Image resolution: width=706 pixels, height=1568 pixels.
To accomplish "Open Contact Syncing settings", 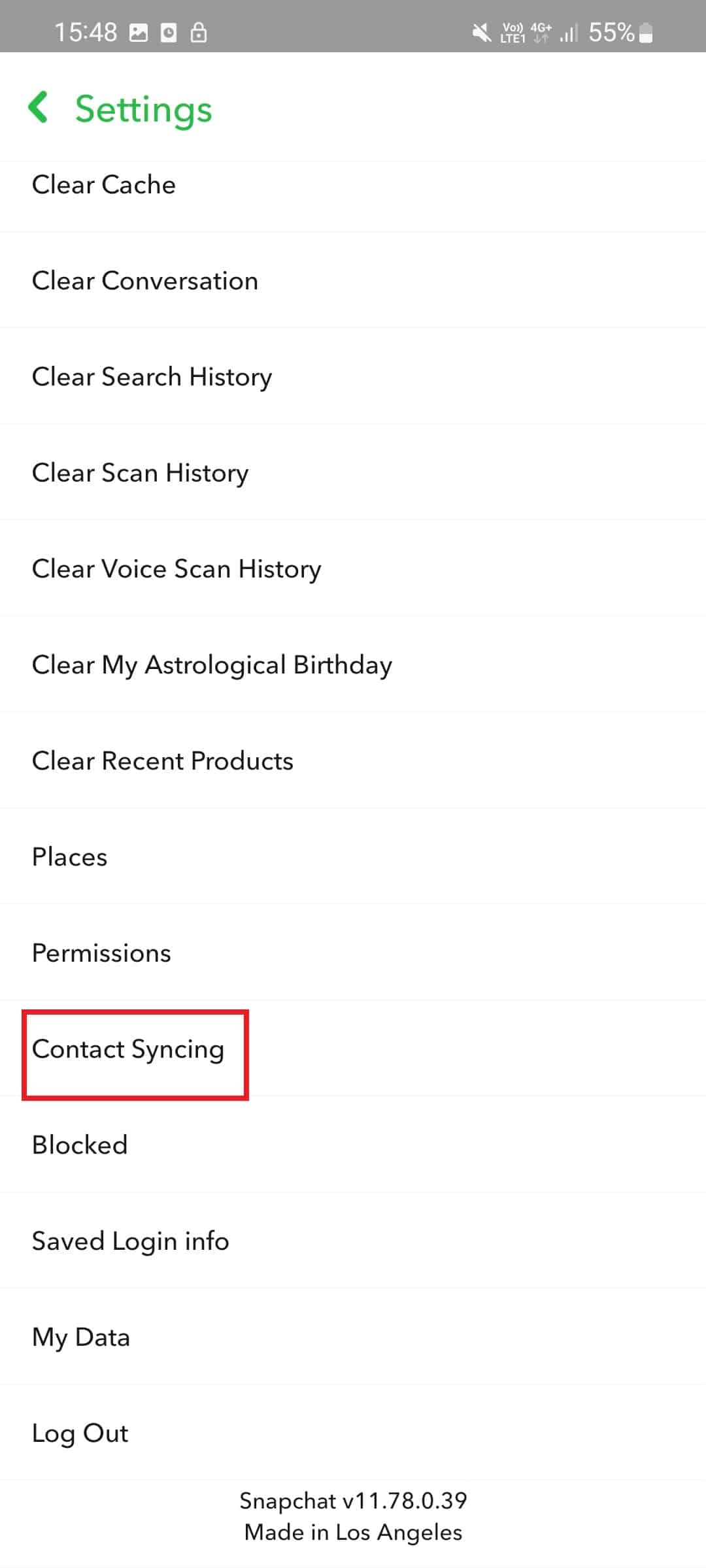I will click(129, 1050).
